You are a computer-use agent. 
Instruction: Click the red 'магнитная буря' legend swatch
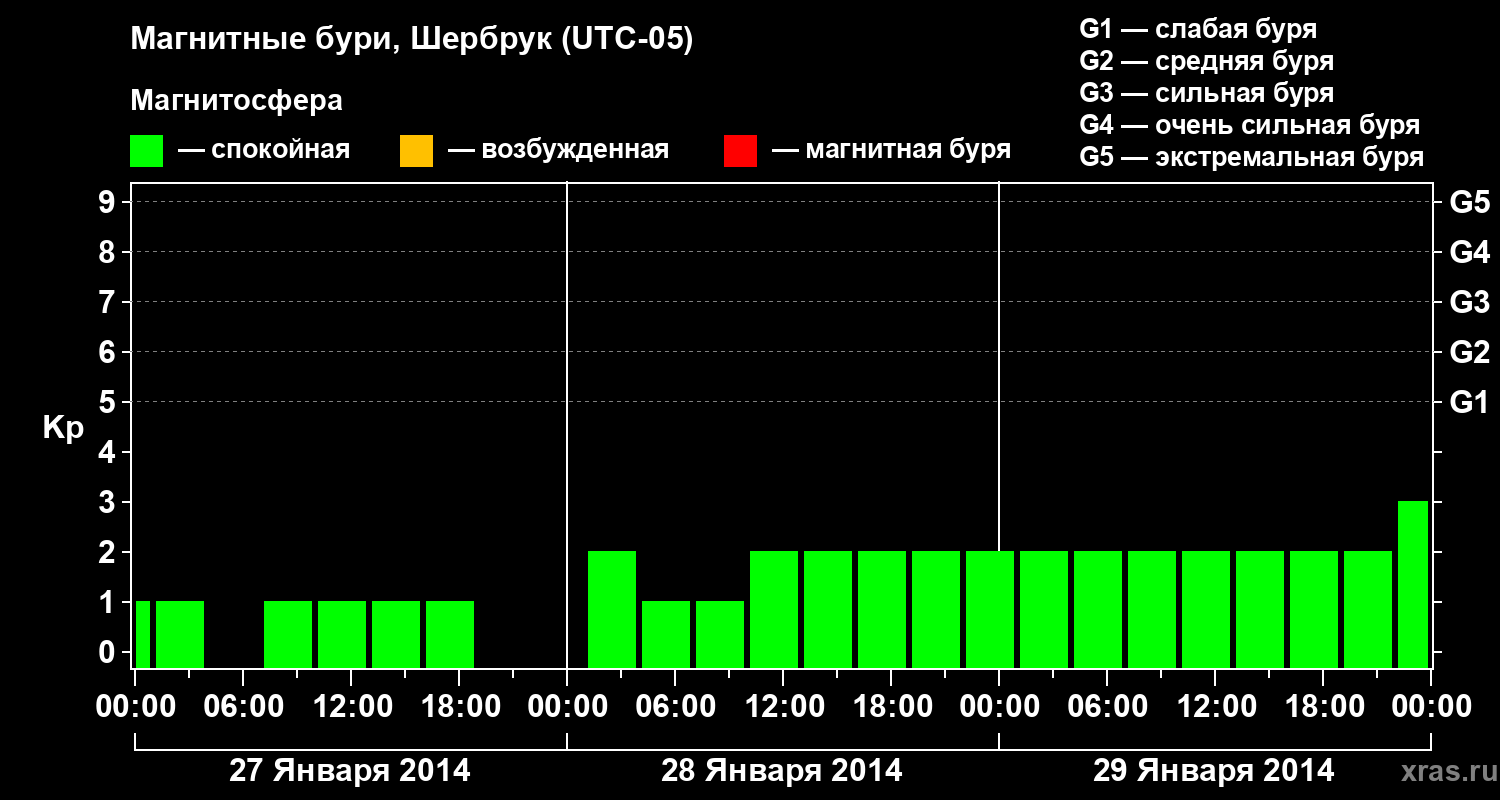click(740, 151)
